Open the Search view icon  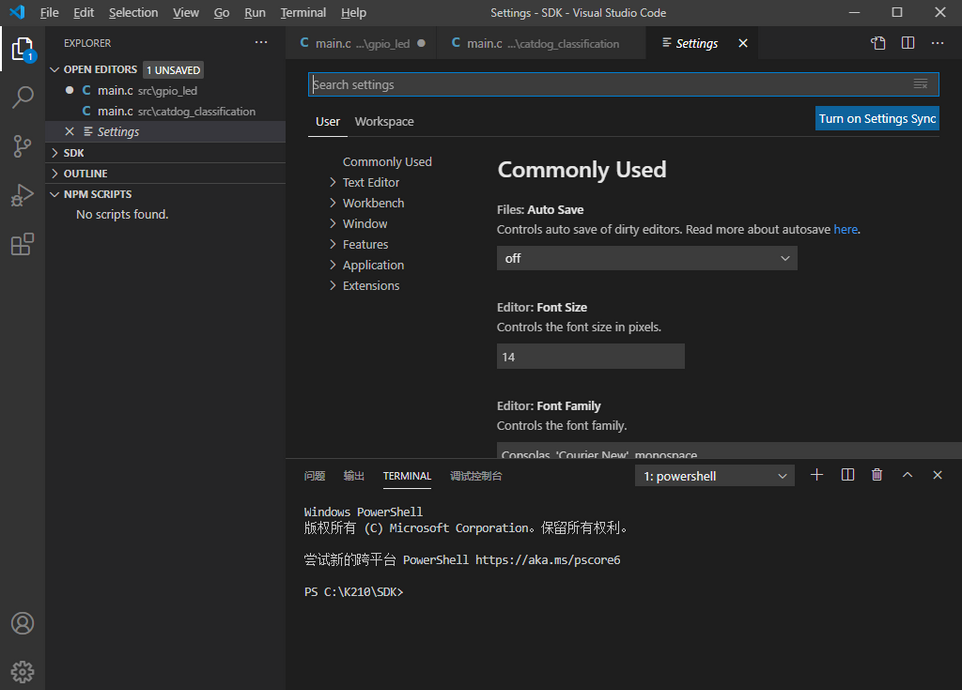pyautogui.click(x=23, y=97)
